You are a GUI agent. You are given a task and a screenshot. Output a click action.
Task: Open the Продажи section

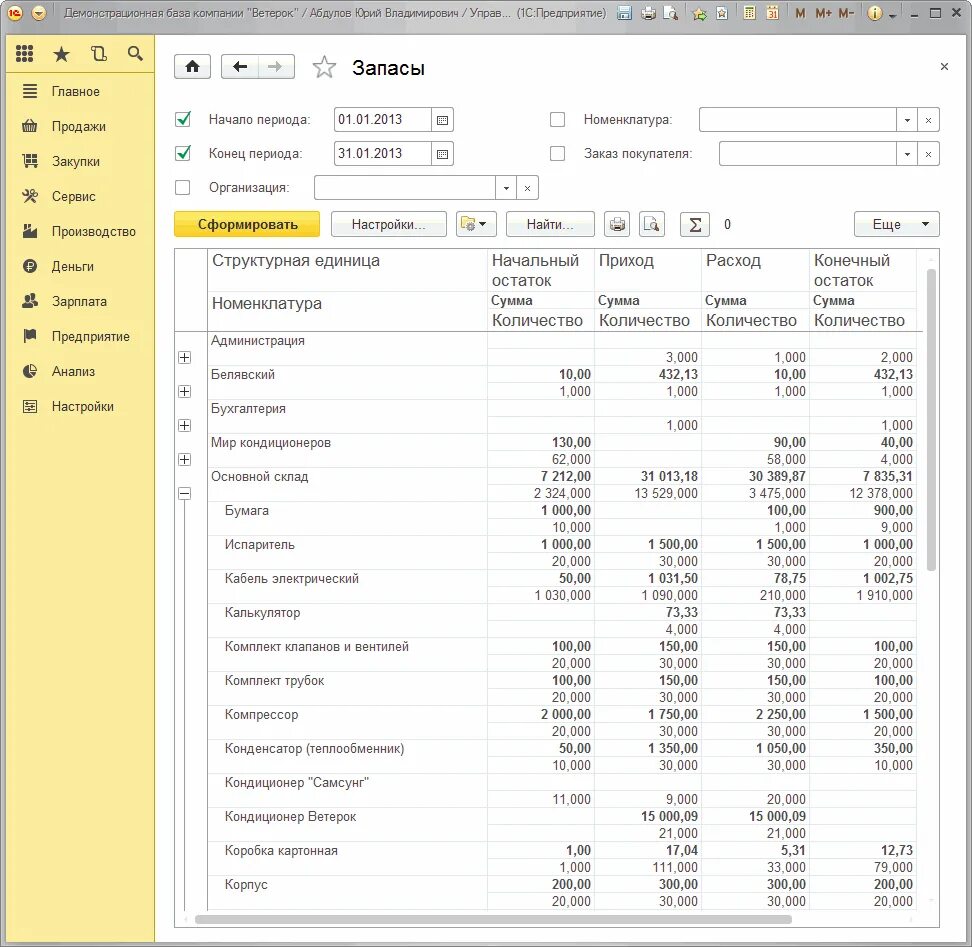click(x=80, y=126)
